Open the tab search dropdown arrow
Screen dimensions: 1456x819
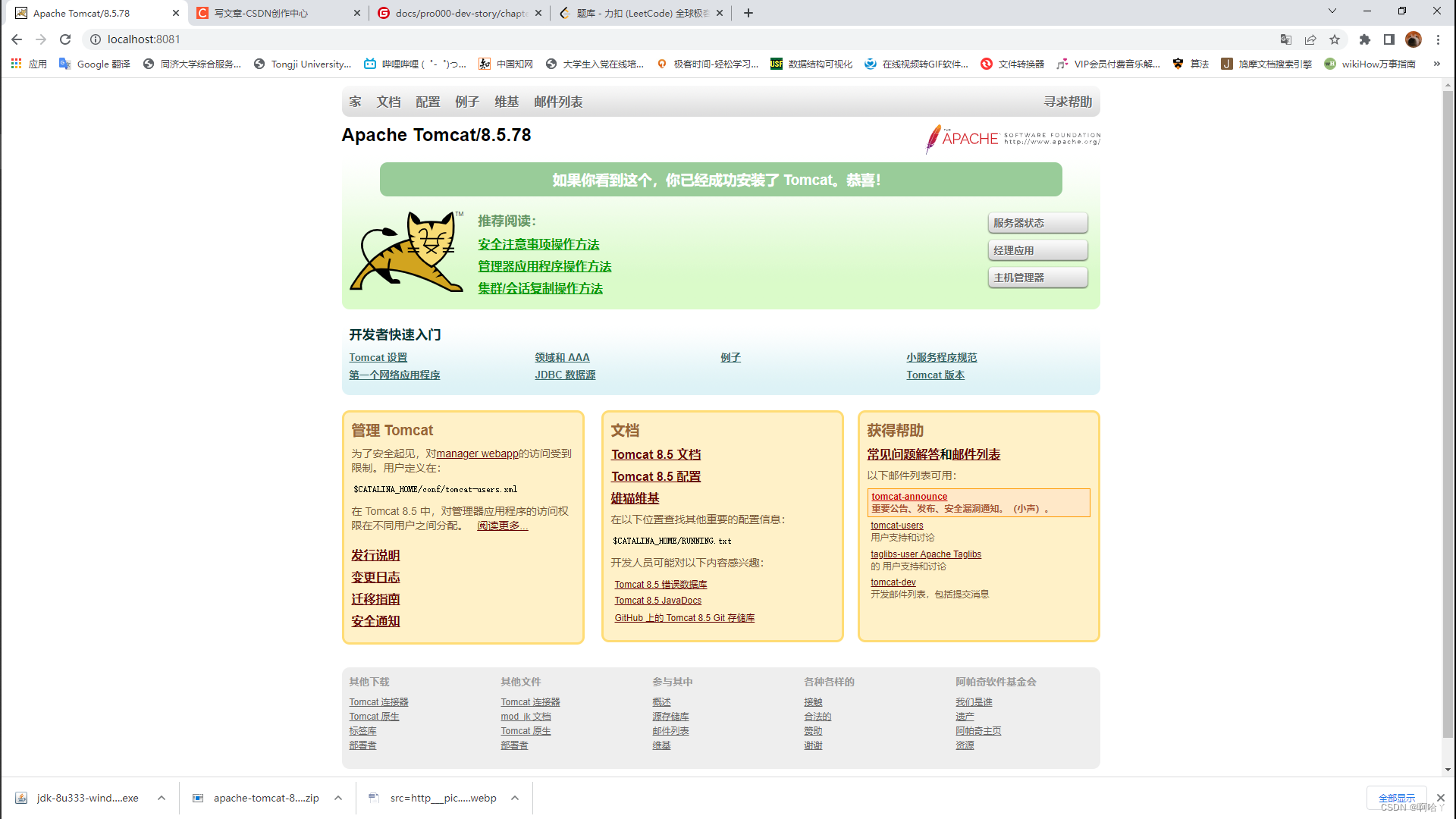[x=1332, y=11]
